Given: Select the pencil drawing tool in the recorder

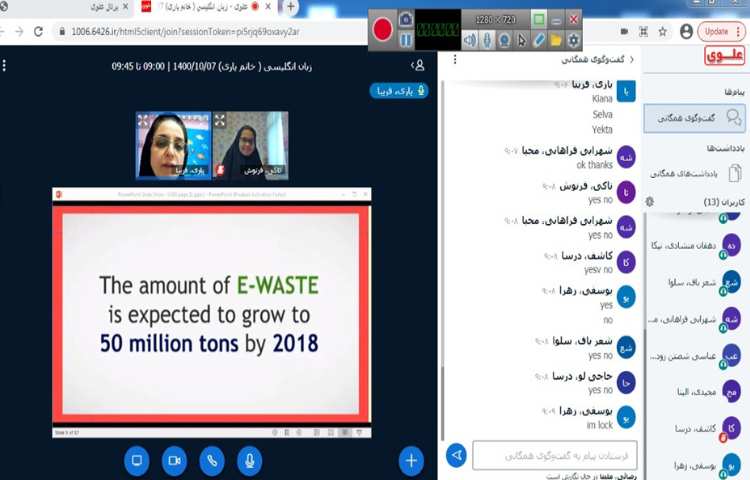Looking at the screenshot, I should point(539,40).
